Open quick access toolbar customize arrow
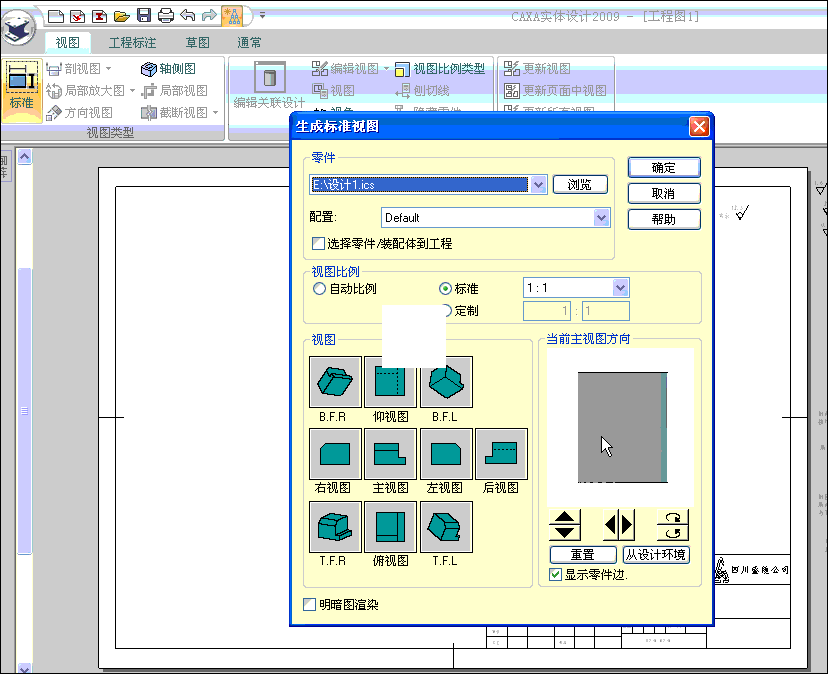The height and width of the screenshot is (674, 828). click(x=262, y=15)
